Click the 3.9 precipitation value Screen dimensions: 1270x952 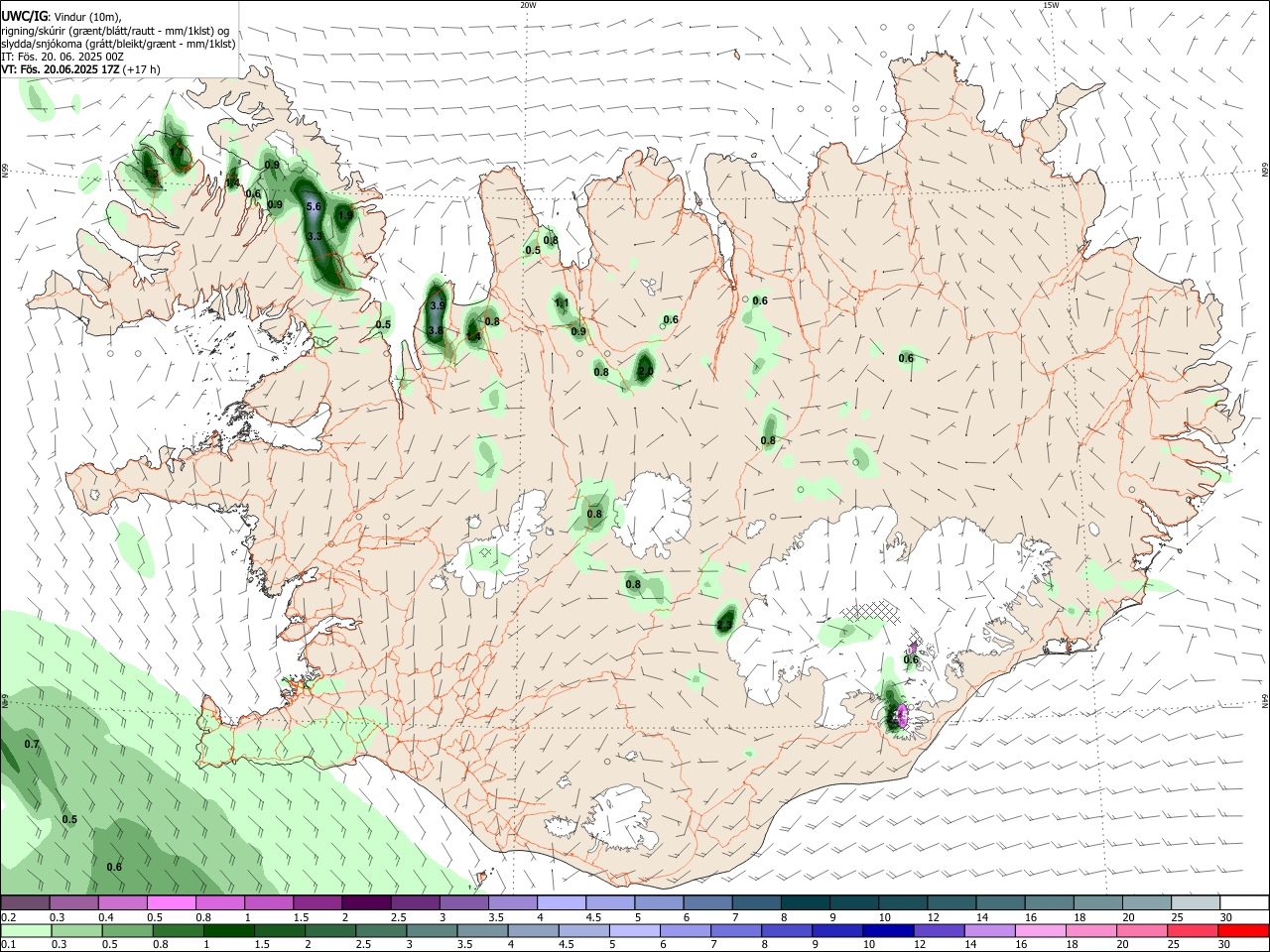pyautogui.click(x=437, y=305)
